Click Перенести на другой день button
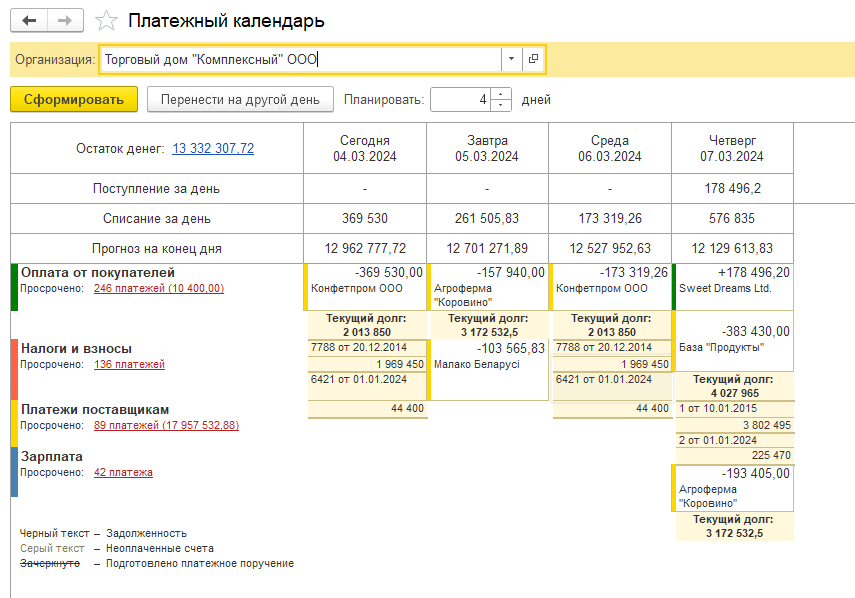 coord(240,99)
